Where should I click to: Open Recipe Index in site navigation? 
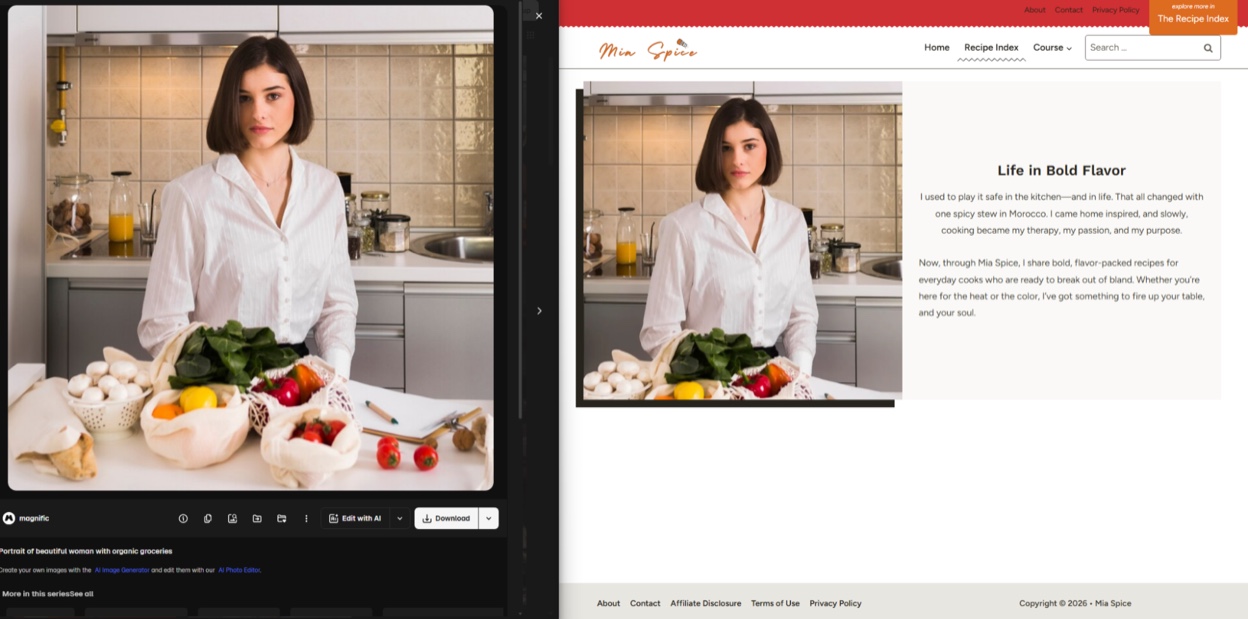coord(991,47)
